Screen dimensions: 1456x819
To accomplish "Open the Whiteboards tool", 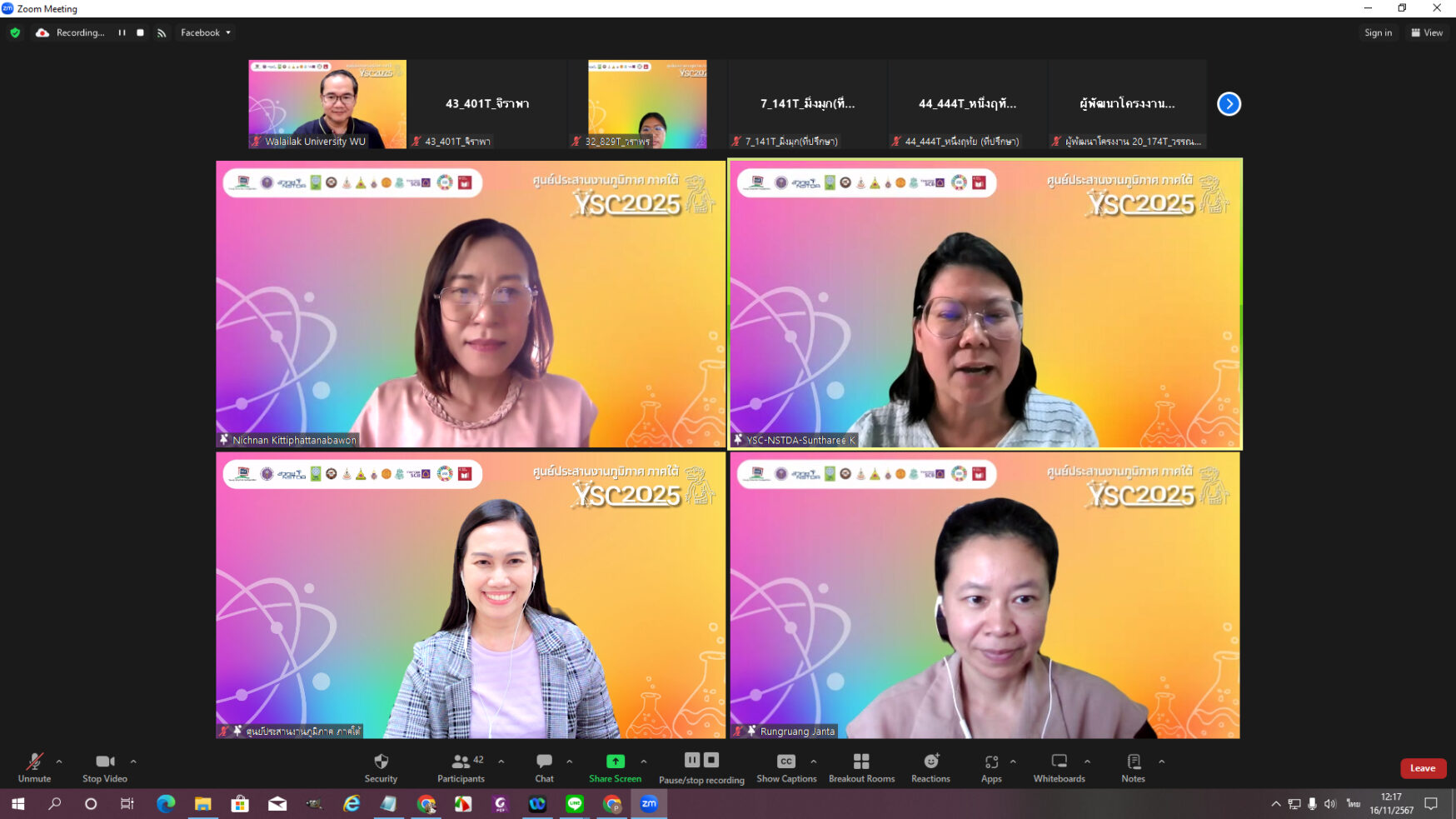I will (1059, 762).
